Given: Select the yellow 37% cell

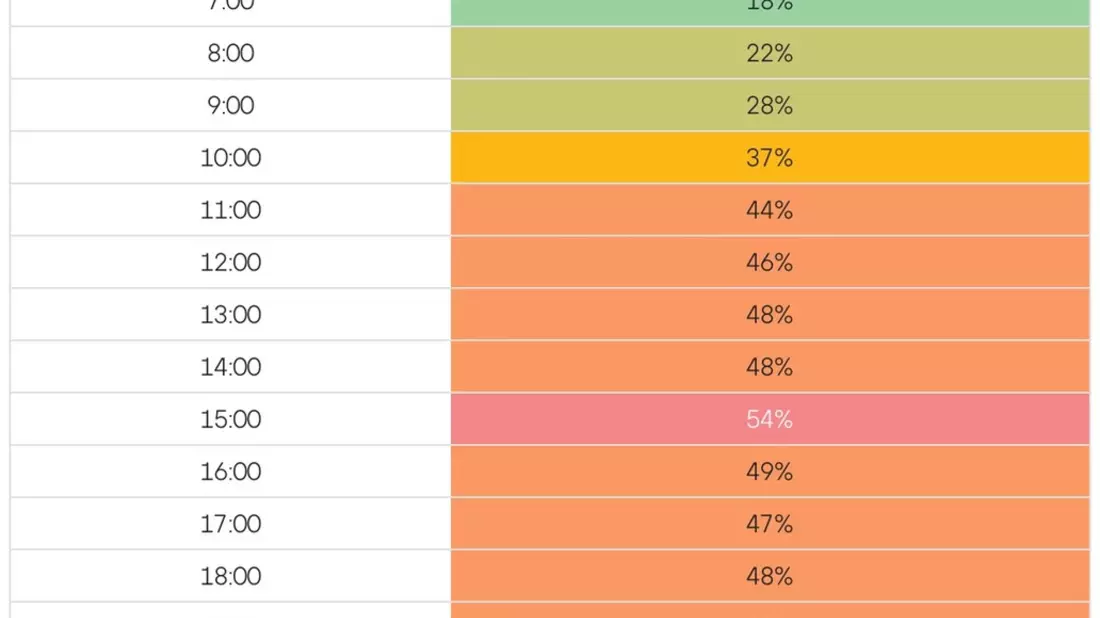Looking at the screenshot, I should [770, 158].
